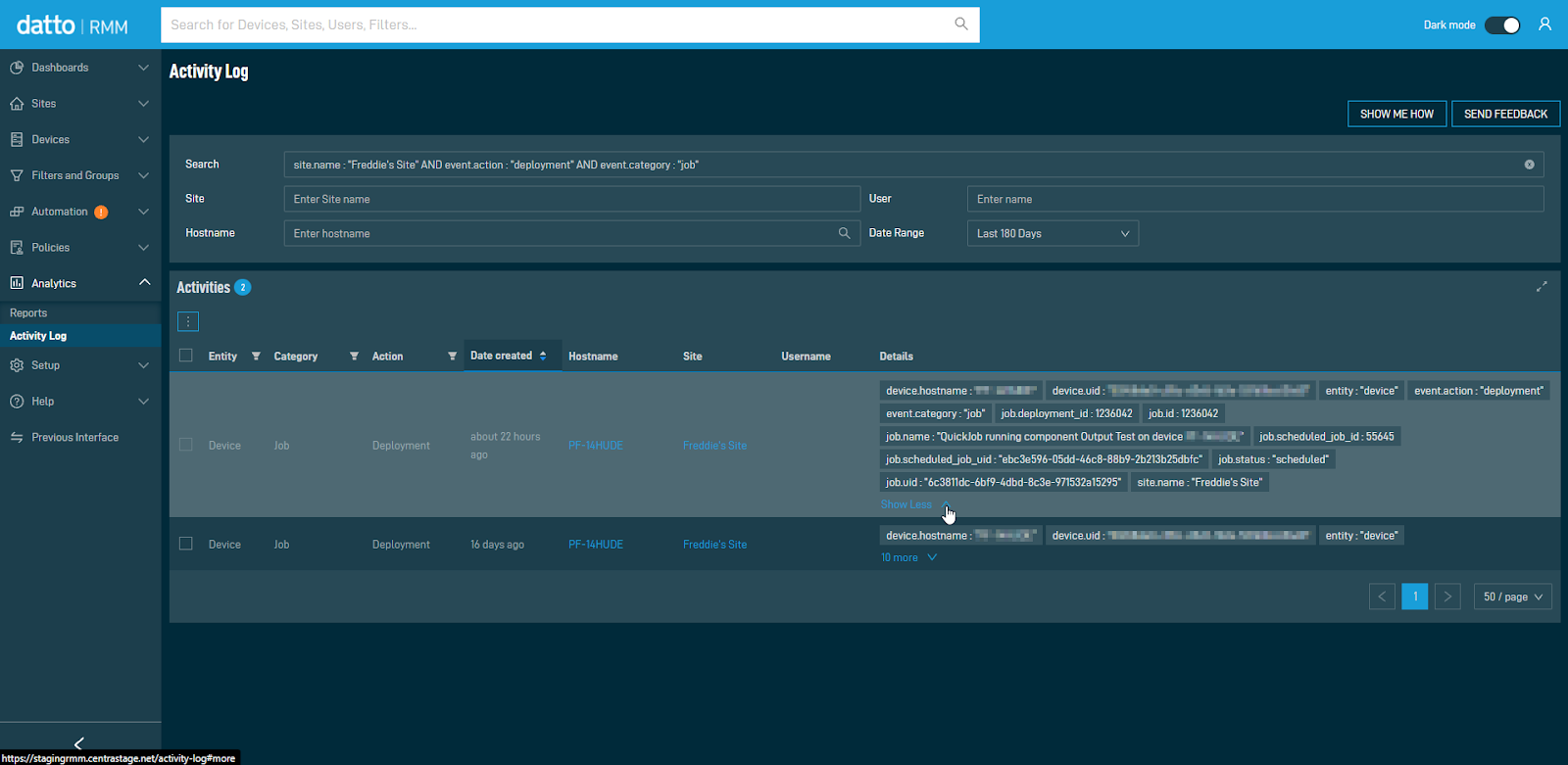Click the job.id 1236042 detail tag
Screen dimensions: 1568x765
point(1183,413)
